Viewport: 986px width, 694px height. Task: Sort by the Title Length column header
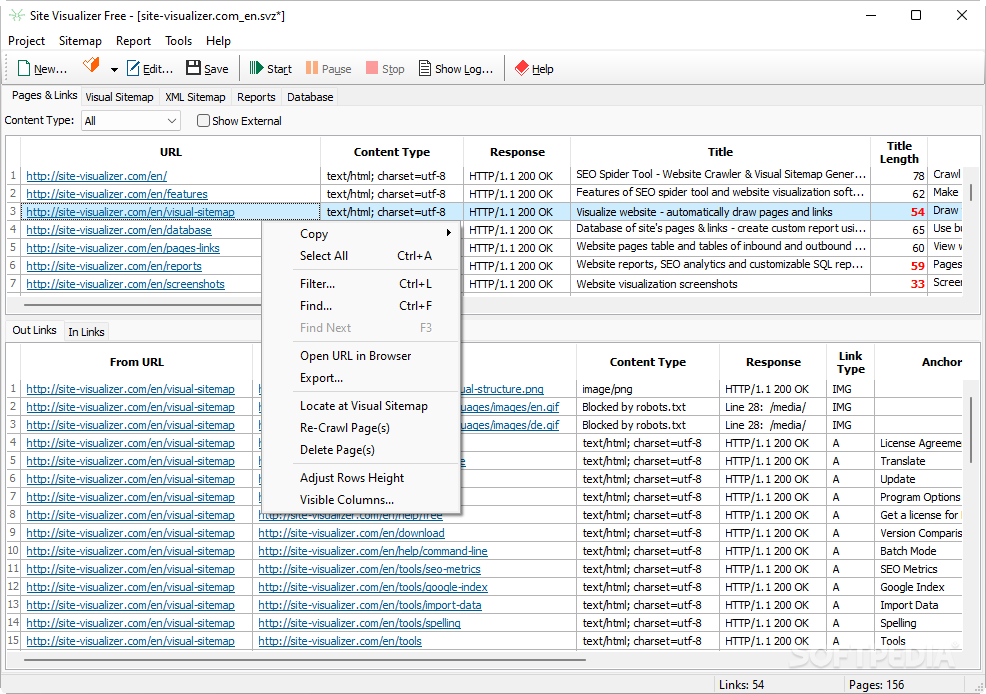[899, 152]
